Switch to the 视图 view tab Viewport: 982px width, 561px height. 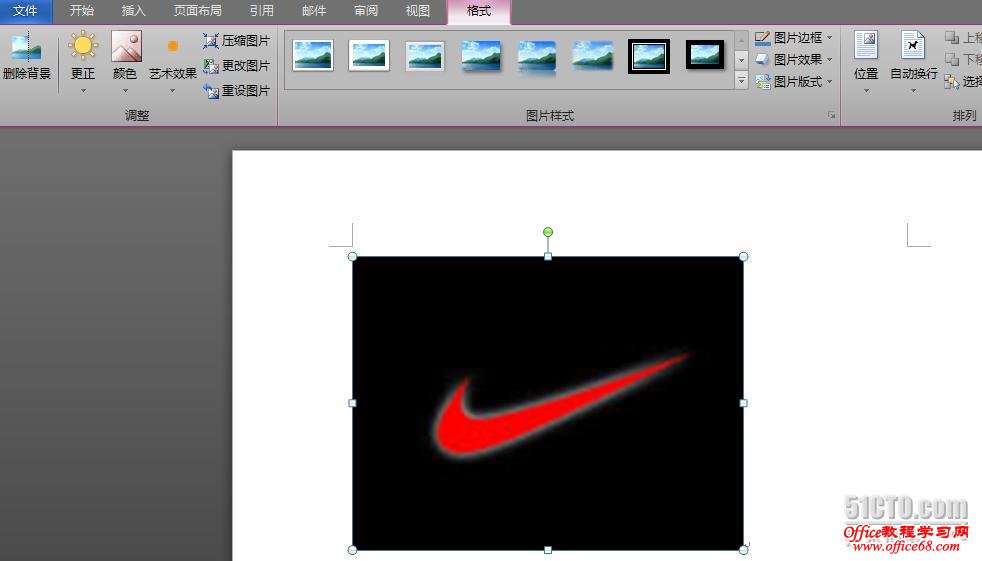coord(418,11)
